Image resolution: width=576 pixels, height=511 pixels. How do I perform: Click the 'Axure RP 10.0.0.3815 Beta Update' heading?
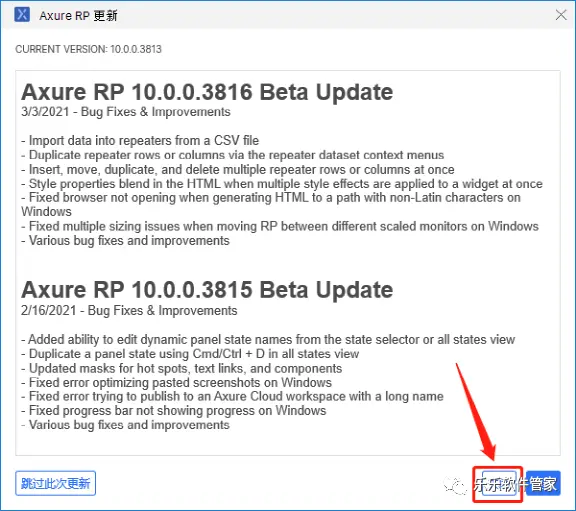pyautogui.click(x=207, y=290)
